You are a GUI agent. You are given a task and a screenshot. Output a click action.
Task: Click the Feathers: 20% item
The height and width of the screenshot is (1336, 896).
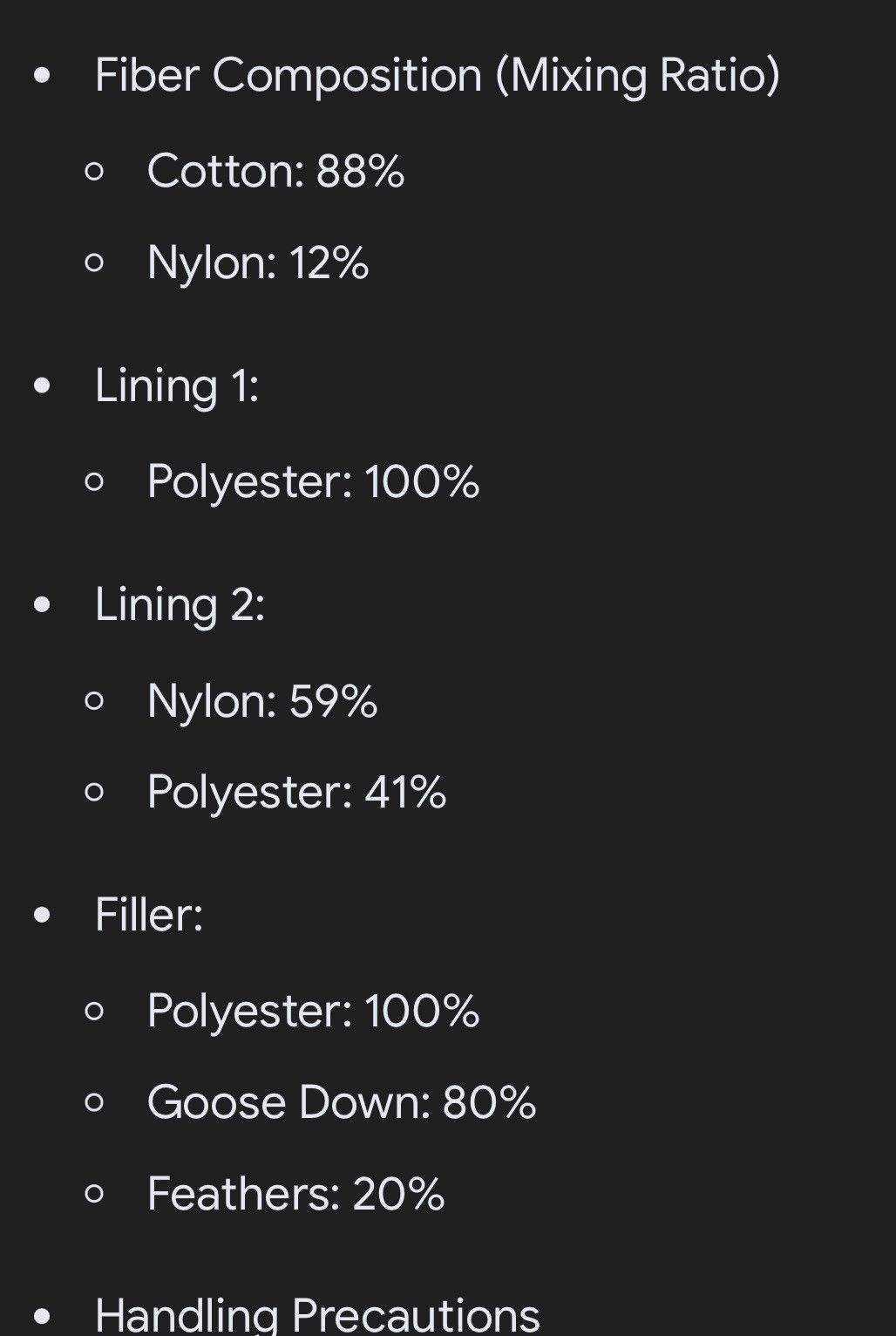click(x=296, y=1194)
